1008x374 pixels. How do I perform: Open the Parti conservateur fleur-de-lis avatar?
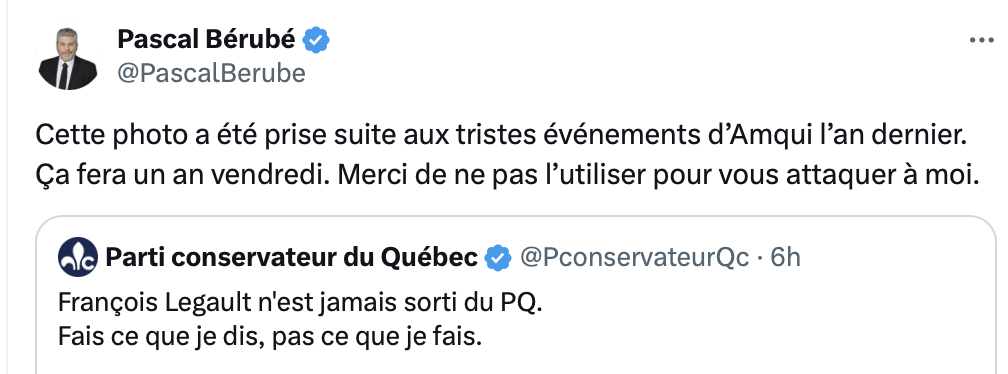(78, 257)
